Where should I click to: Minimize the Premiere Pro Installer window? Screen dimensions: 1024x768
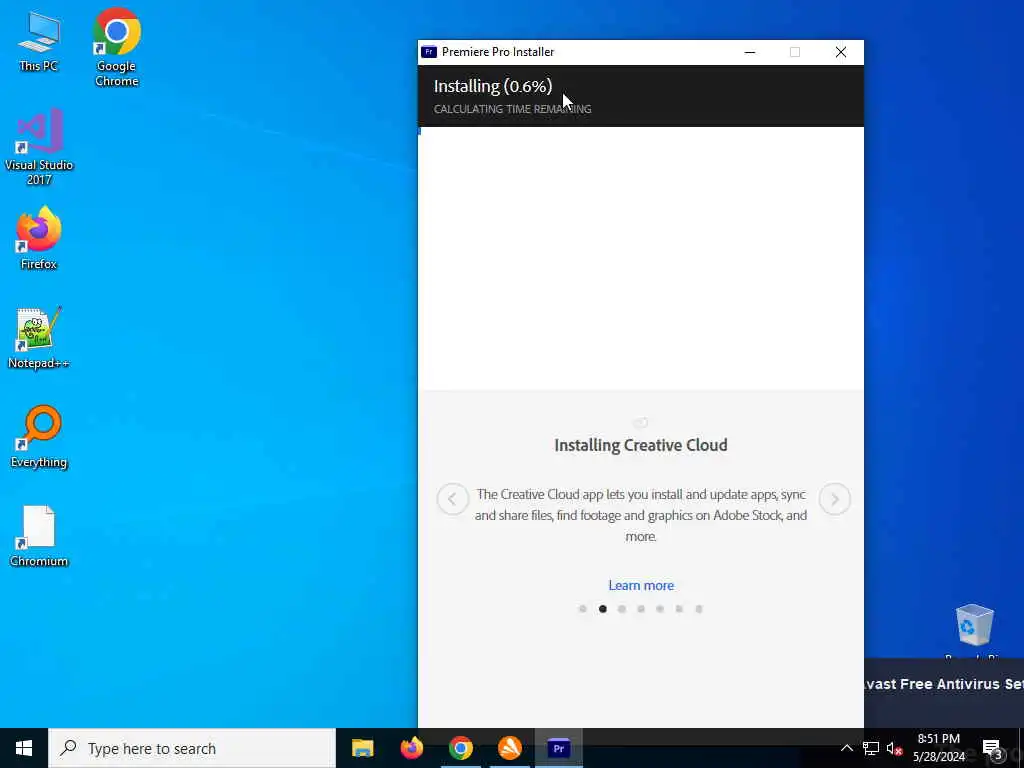coord(750,52)
